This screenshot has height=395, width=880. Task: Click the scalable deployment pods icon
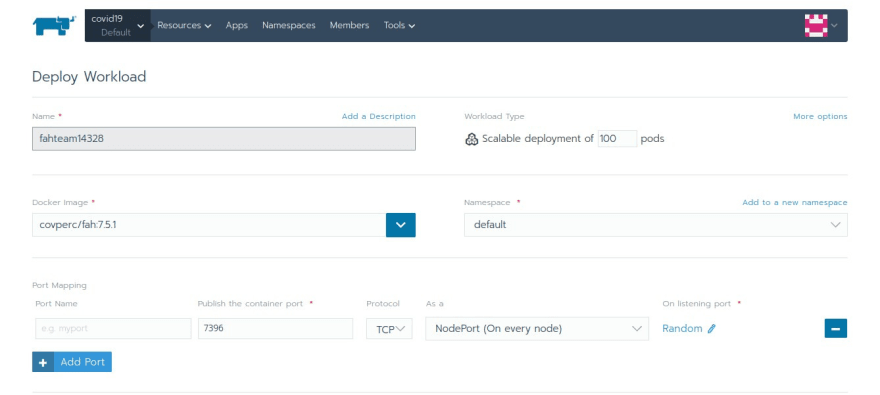pos(471,139)
